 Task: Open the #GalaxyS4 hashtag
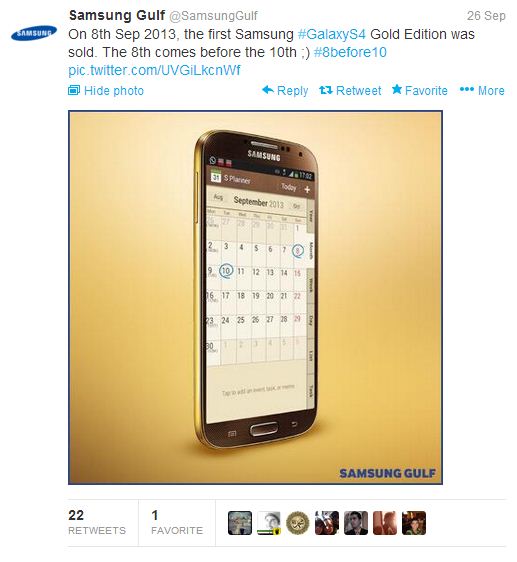pos(332,34)
